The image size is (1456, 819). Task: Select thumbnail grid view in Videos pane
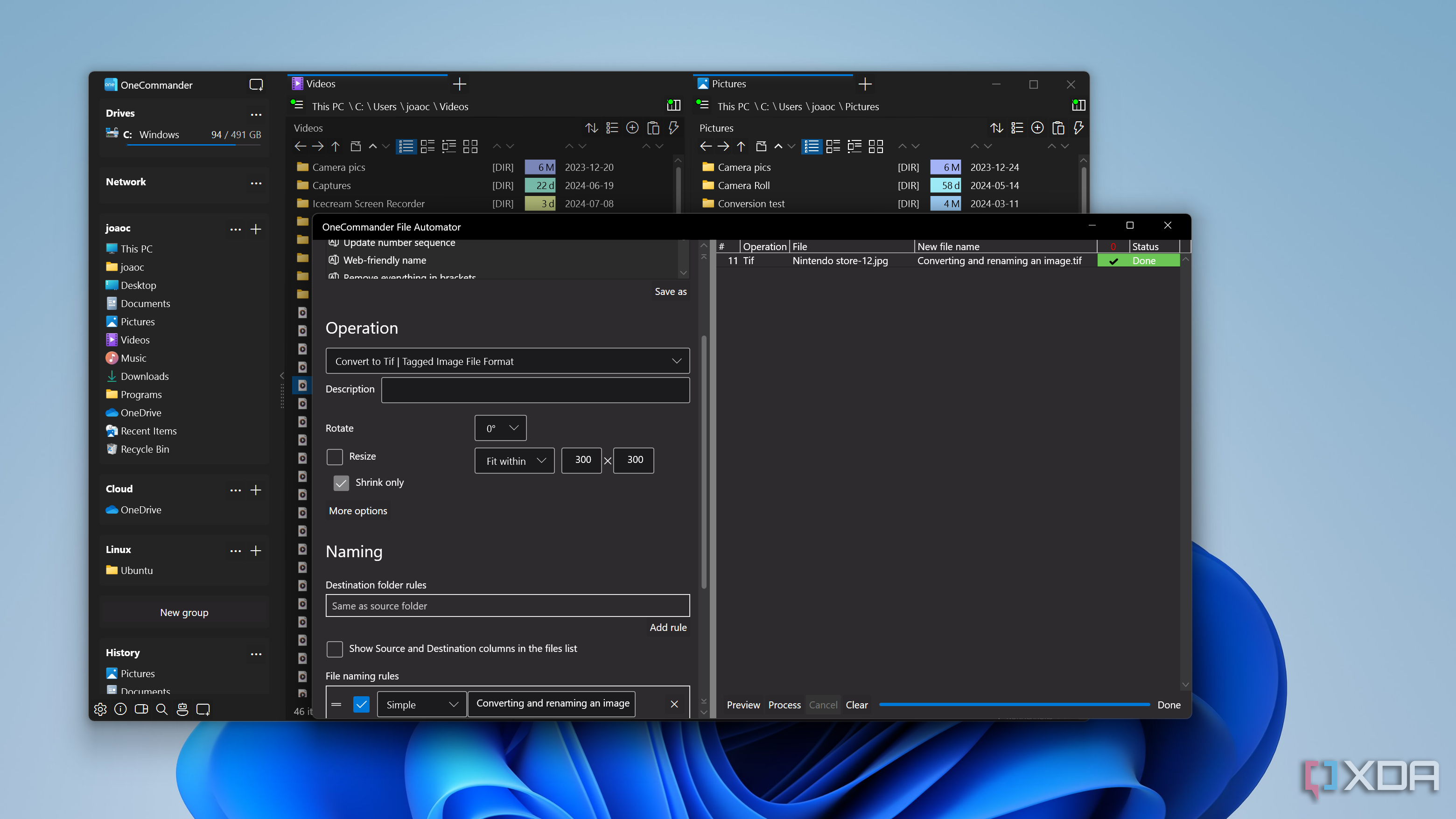[470, 147]
